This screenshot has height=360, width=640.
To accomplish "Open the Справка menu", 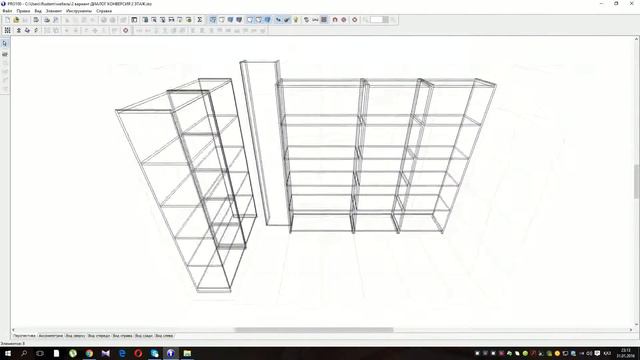I will pyautogui.click(x=104, y=11).
